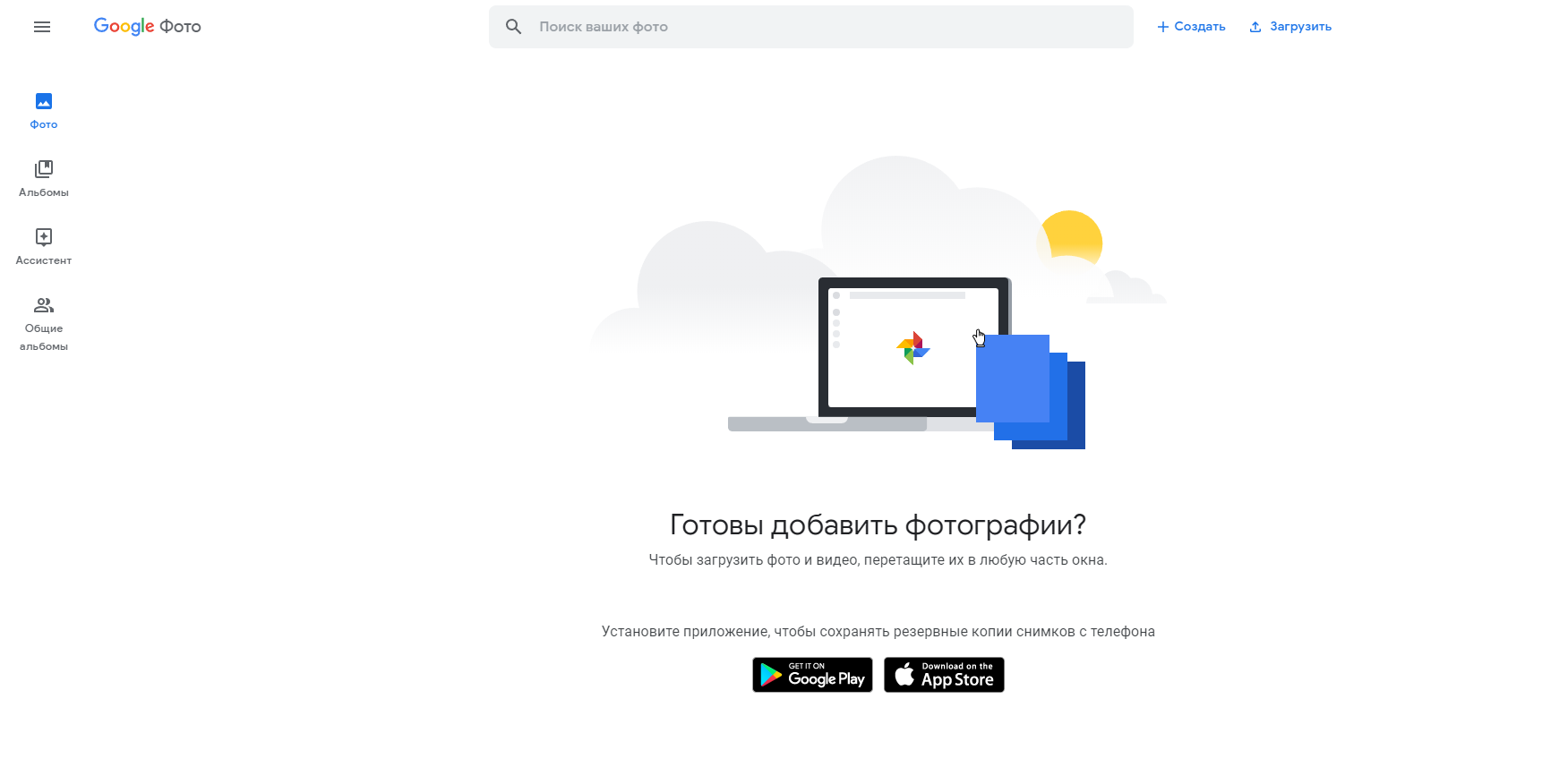Click the Ассистент label in the sidebar
The height and width of the screenshot is (784, 1542).
(x=44, y=260)
